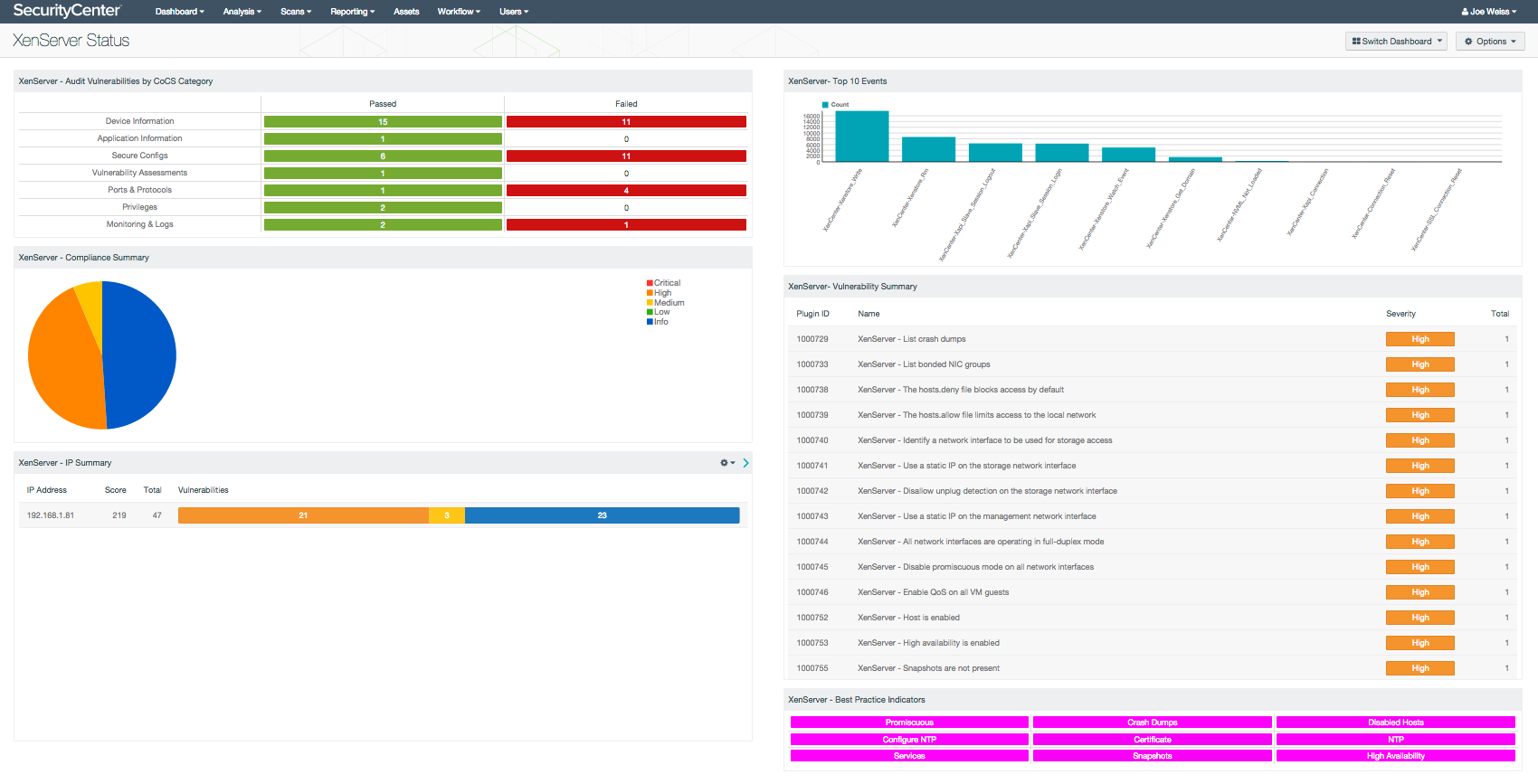Image resolution: width=1538 pixels, height=784 pixels.
Task: Expand IP Summary with the chevron arrow
Action: (745, 463)
